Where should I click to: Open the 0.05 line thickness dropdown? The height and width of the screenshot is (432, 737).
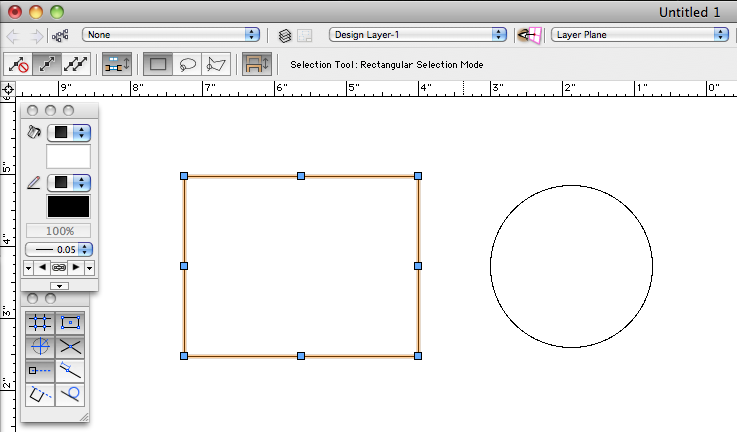(x=85, y=249)
